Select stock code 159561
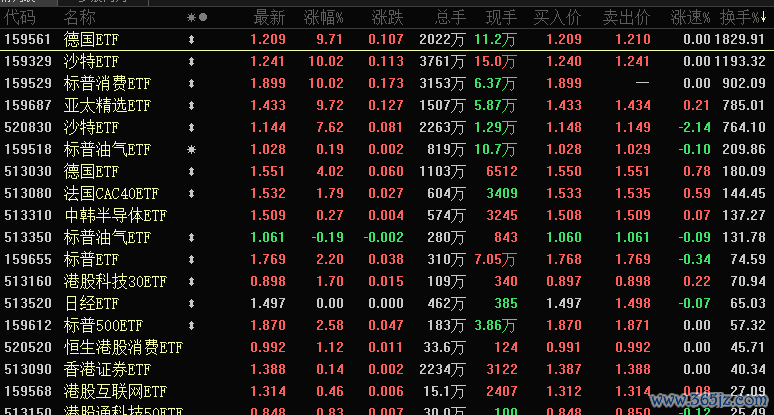The width and height of the screenshot is (774, 415). (x=28, y=39)
